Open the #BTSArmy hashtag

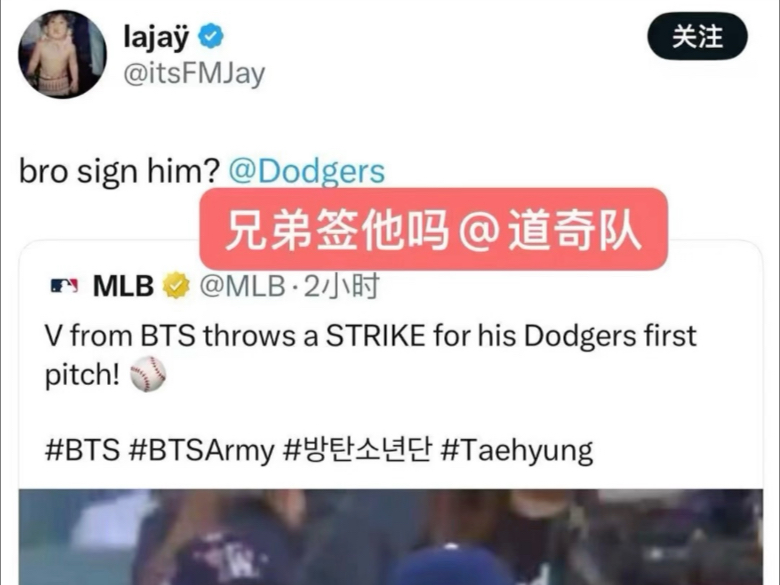point(201,451)
